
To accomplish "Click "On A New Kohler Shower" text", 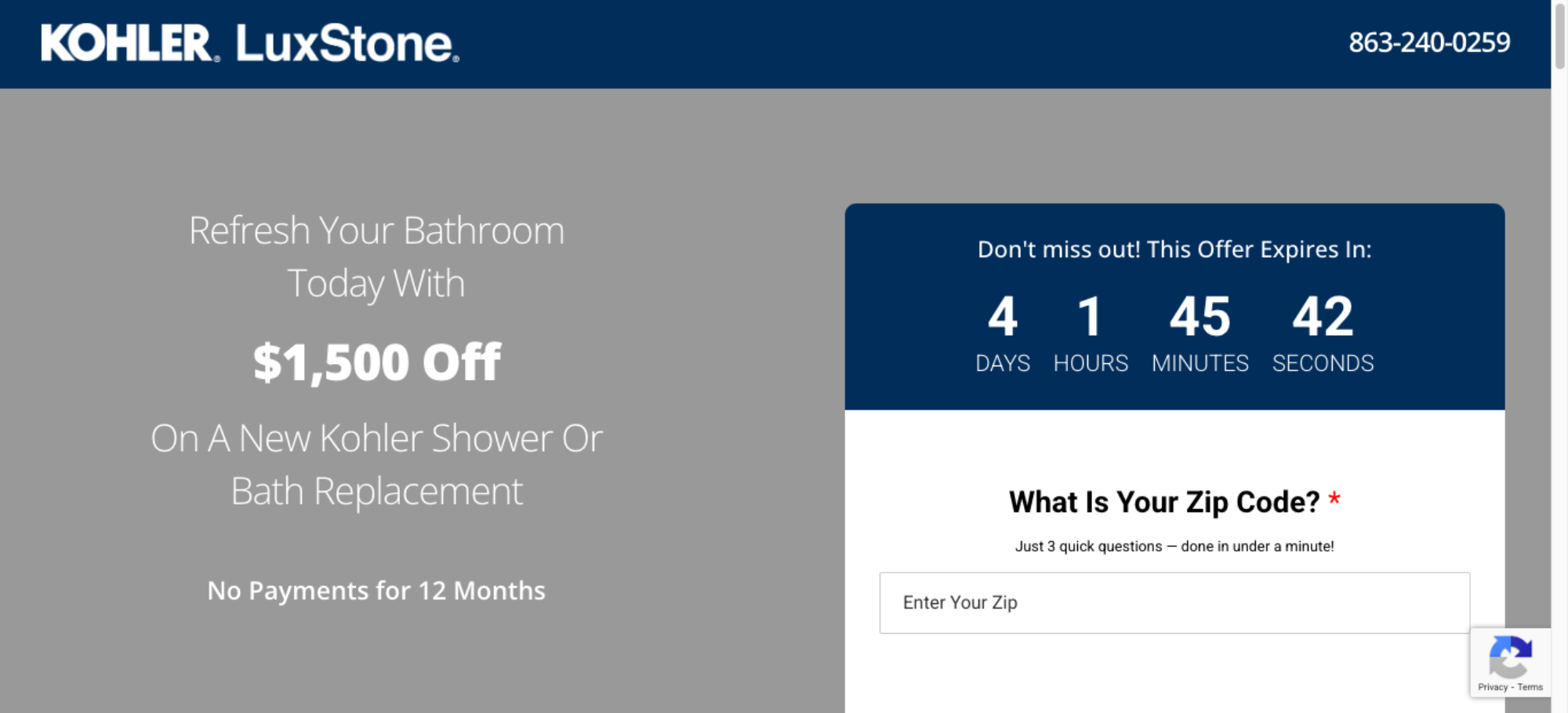I will (376, 438).
